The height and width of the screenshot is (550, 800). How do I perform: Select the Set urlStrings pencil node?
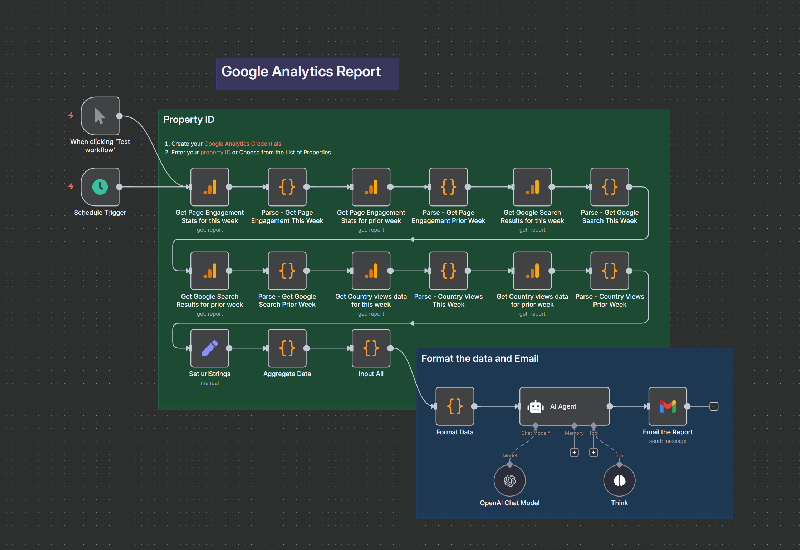point(210,348)
